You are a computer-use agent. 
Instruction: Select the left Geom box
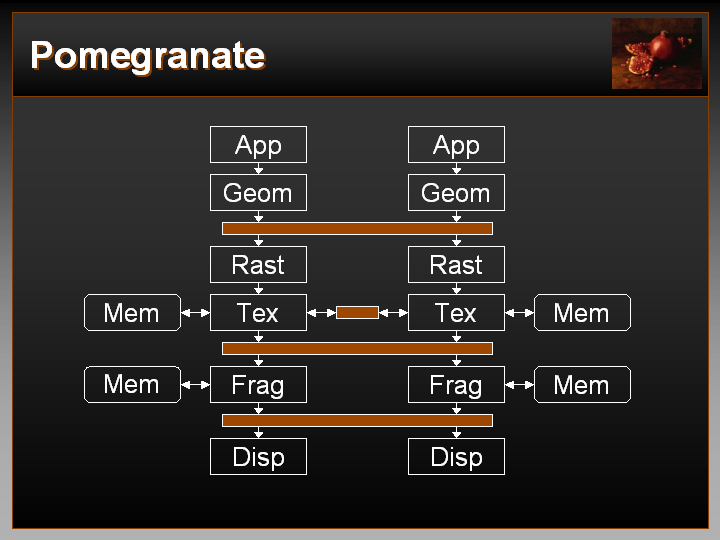[x=258, y=193]
